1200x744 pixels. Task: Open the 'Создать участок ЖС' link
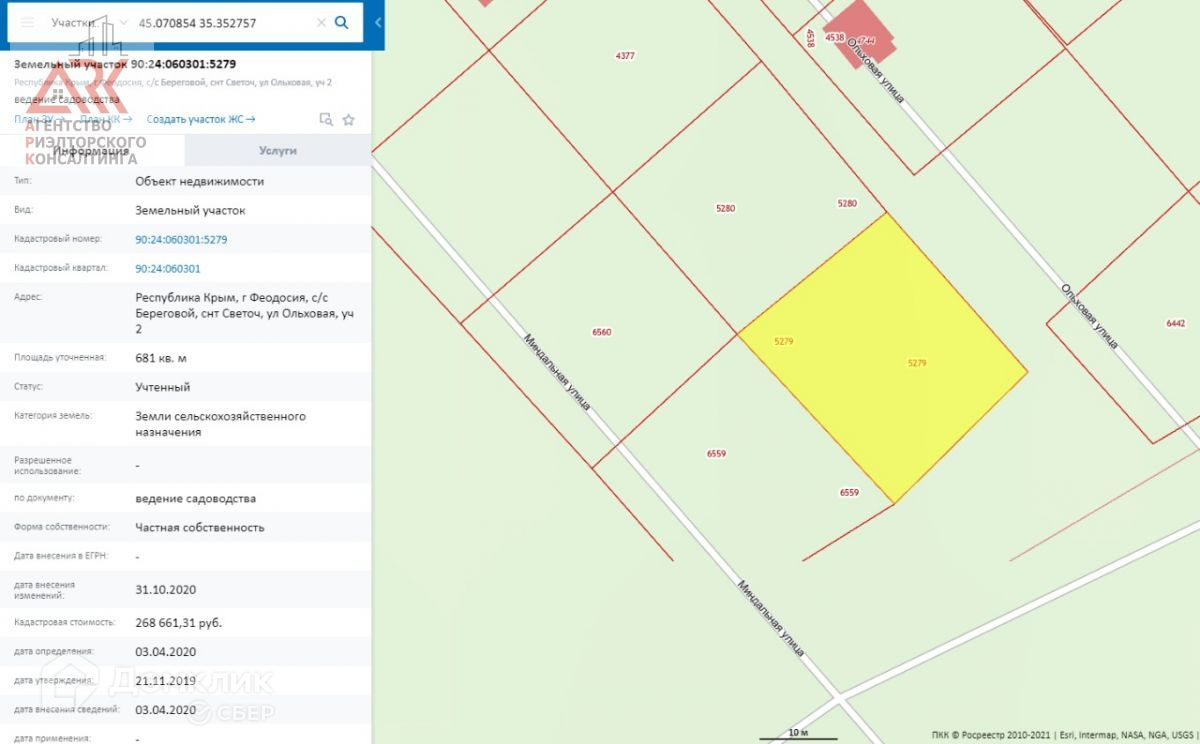tap(200, 119)
